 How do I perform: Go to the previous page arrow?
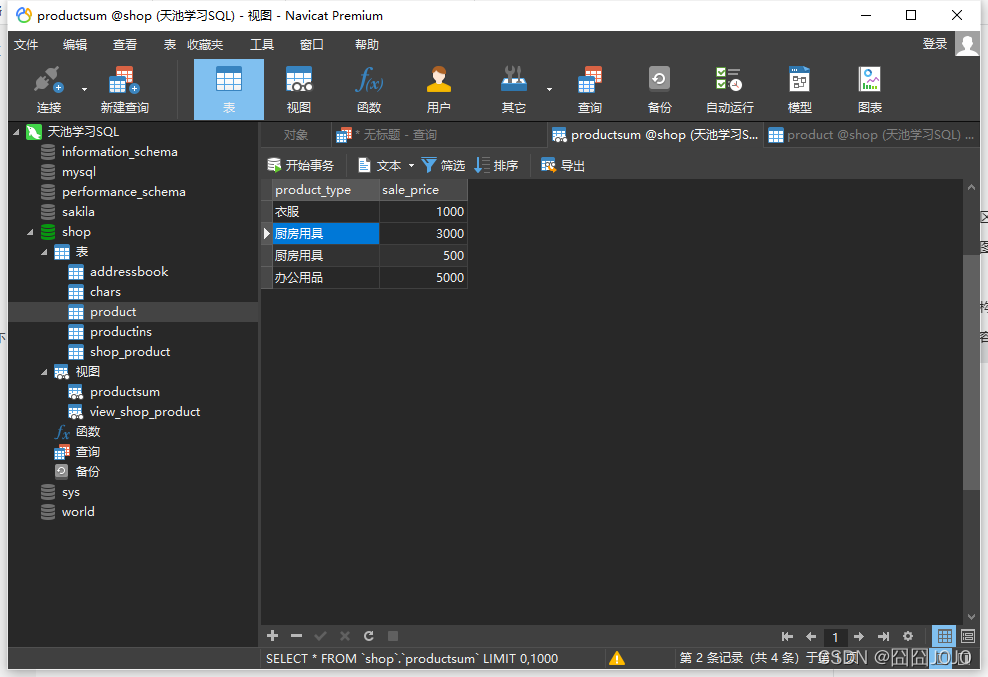click(811, 637)
